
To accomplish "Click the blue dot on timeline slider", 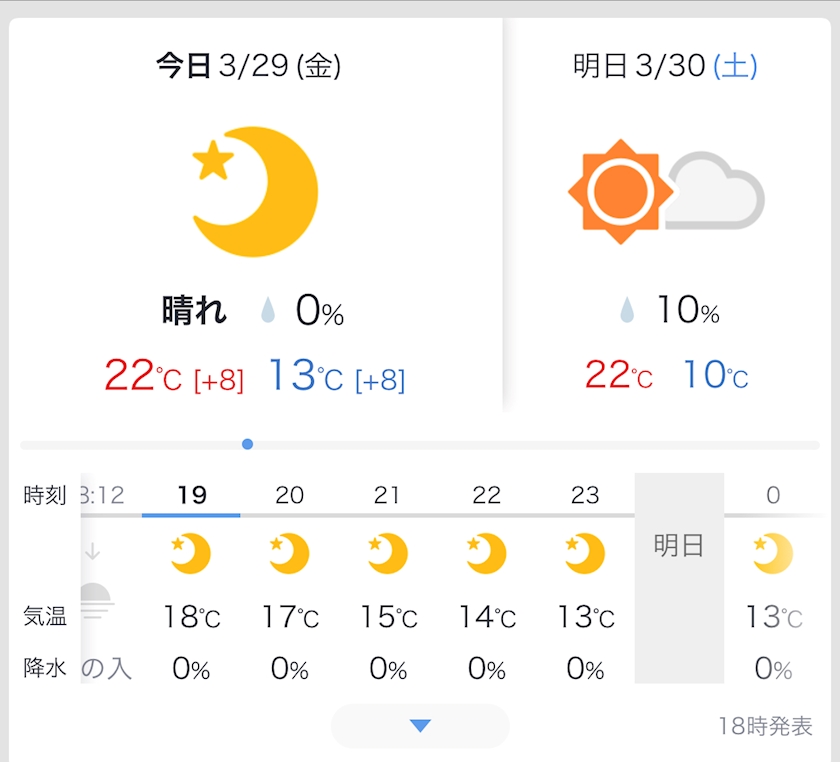I will [248, 444].
